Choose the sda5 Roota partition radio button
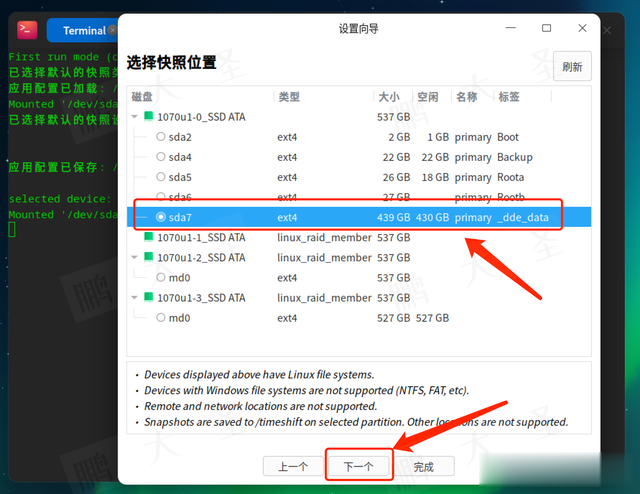This screenshot has width=640, height=494. pyautogui.click(x=161, y=177)
